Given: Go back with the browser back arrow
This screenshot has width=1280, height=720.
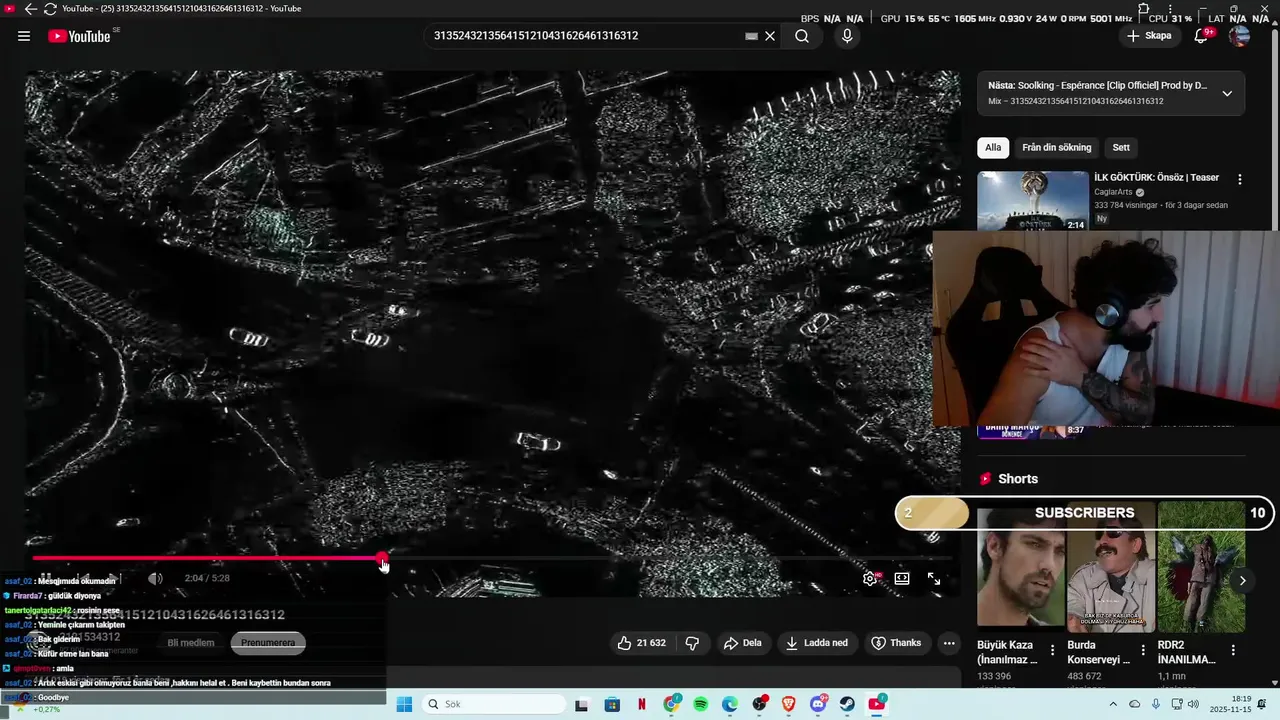Looking at the screenshot, I should point(31,8).
